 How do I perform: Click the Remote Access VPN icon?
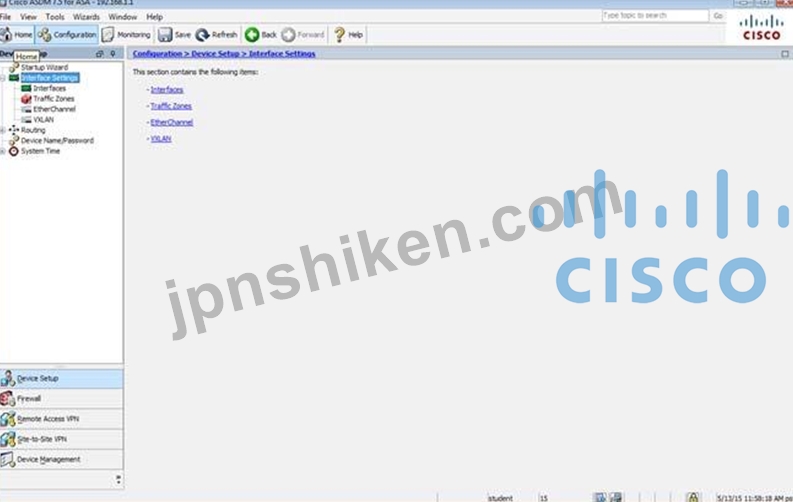pyautogui.click(x=8, y=419)
